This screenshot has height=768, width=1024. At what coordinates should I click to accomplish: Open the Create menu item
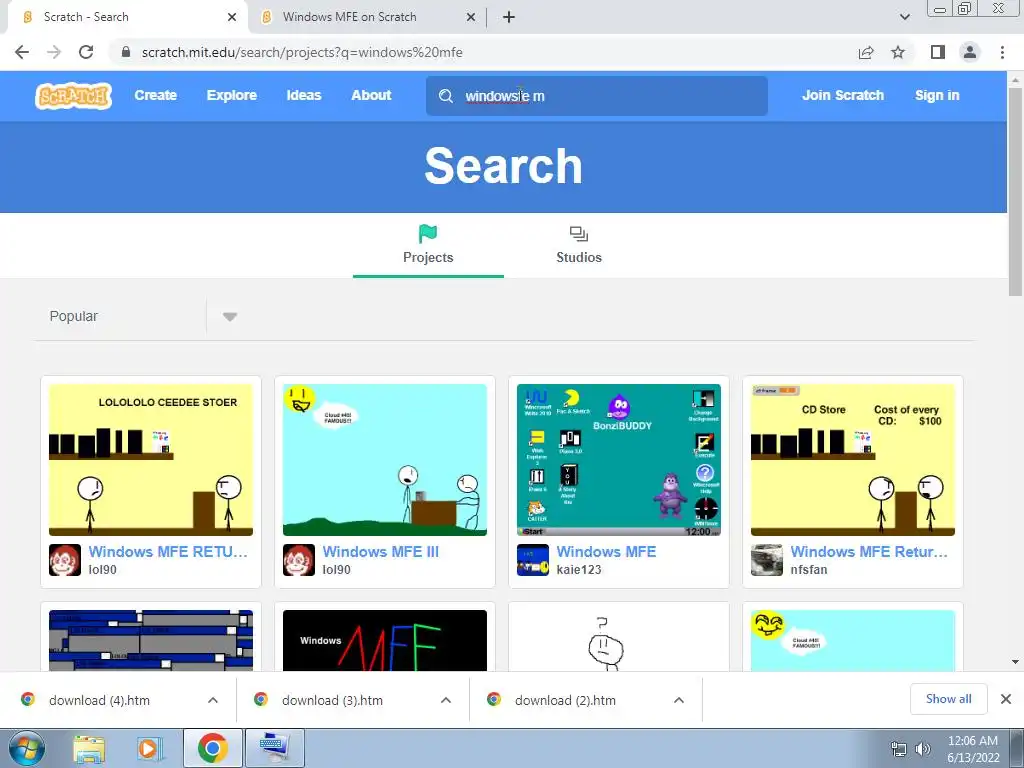click(155, 95)
